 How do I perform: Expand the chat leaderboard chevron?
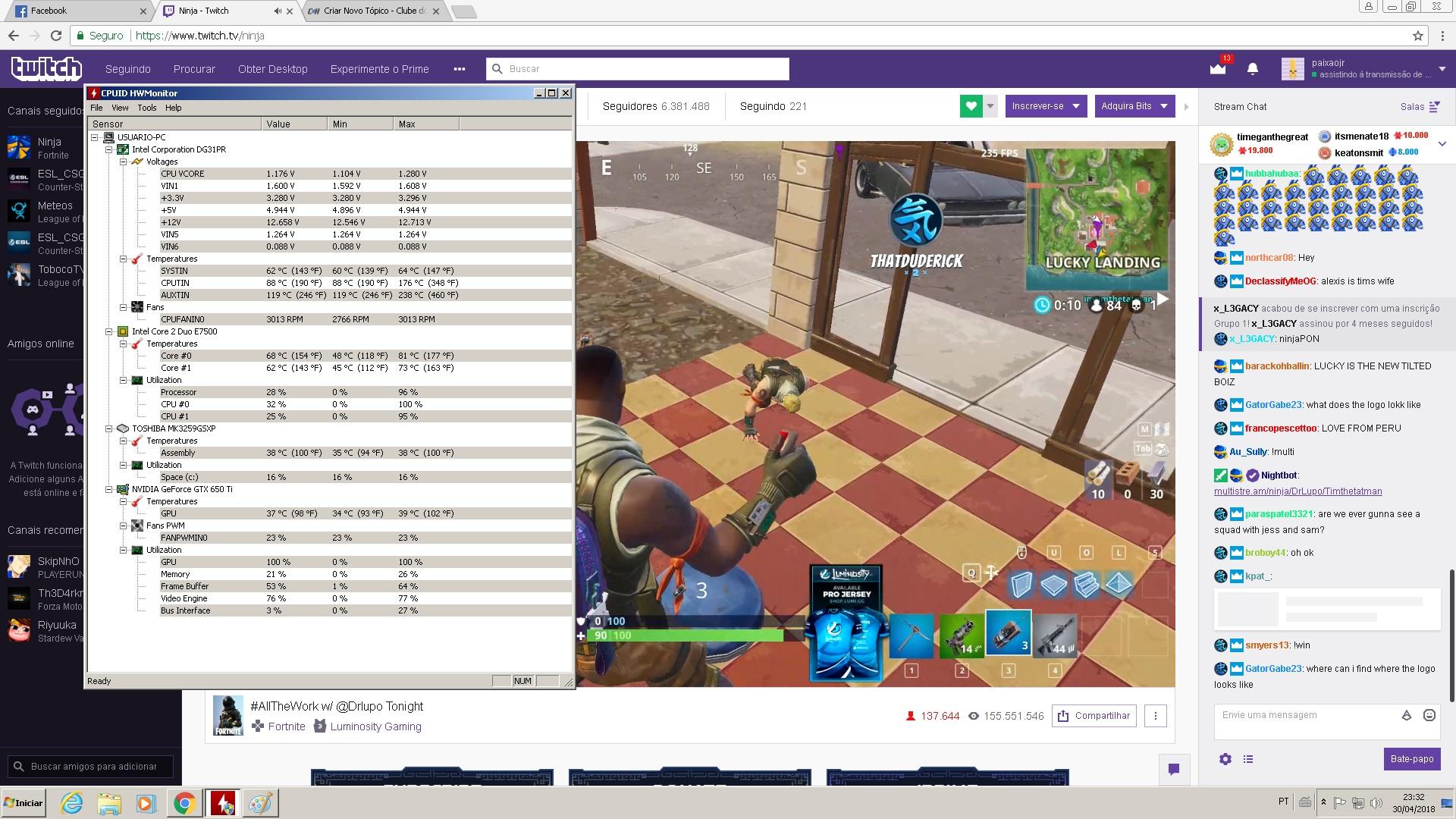point(1442,143)
